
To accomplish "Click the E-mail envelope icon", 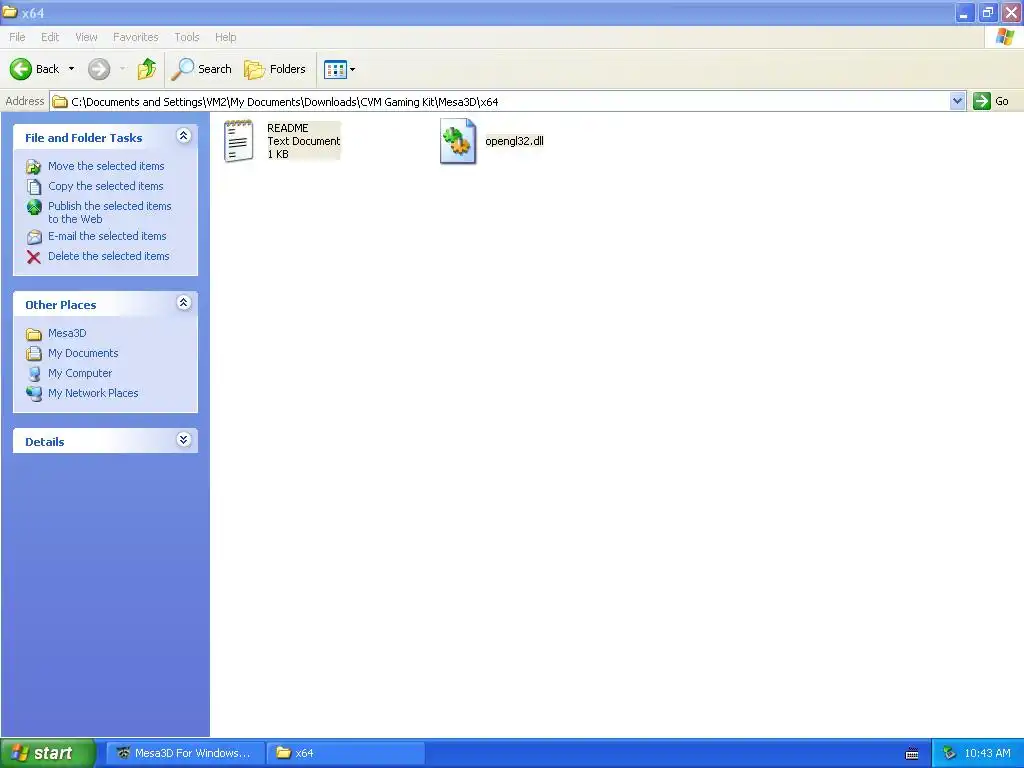I will point(34,237).
